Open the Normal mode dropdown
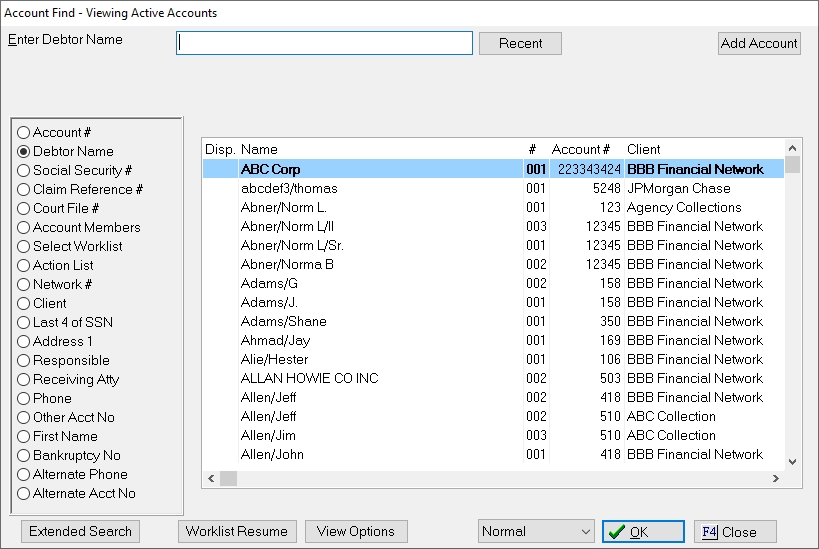This screenshot has width=819, height=549. 536,532
